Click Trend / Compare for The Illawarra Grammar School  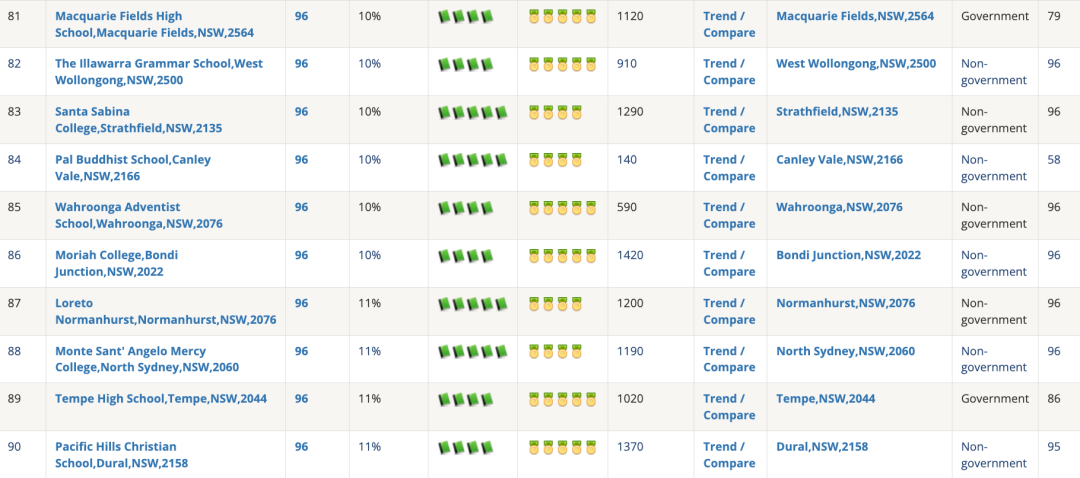729,72
